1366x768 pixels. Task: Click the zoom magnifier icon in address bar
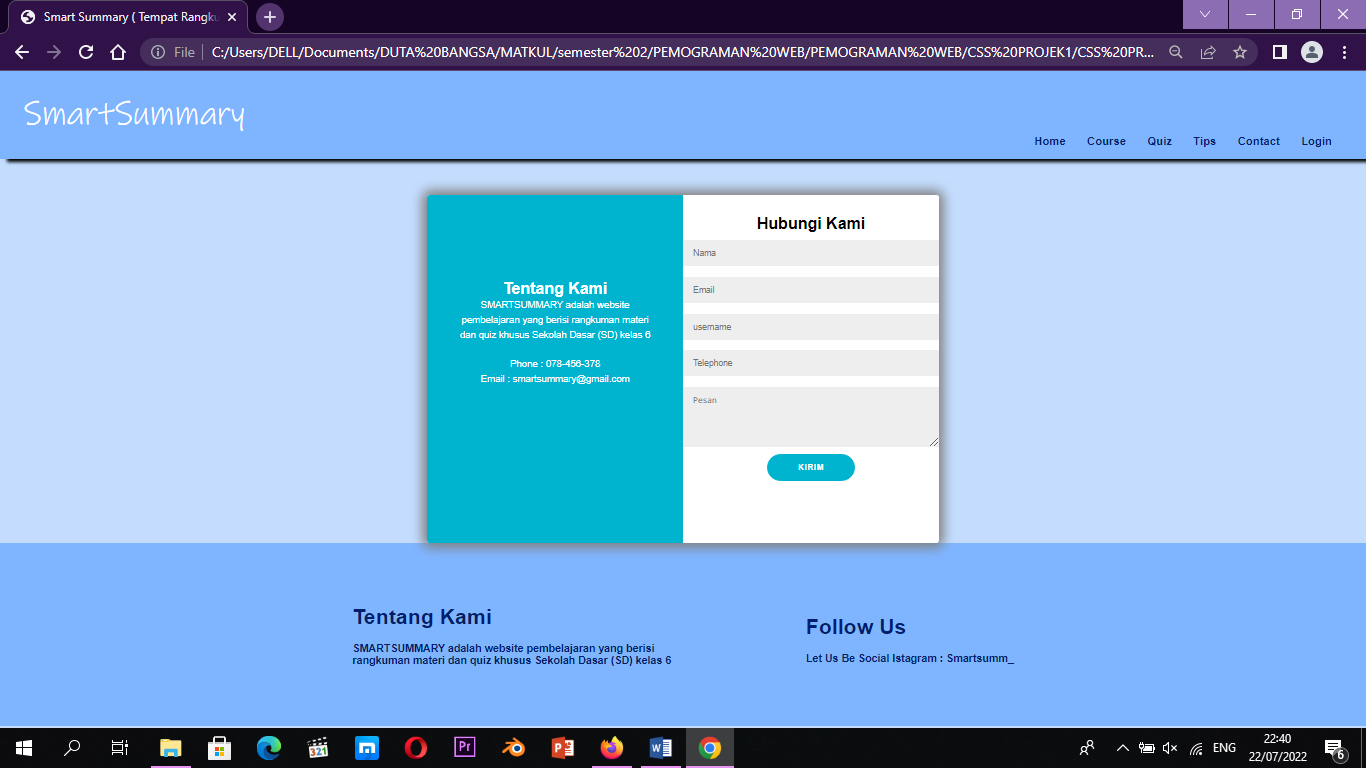(1176, 52)
